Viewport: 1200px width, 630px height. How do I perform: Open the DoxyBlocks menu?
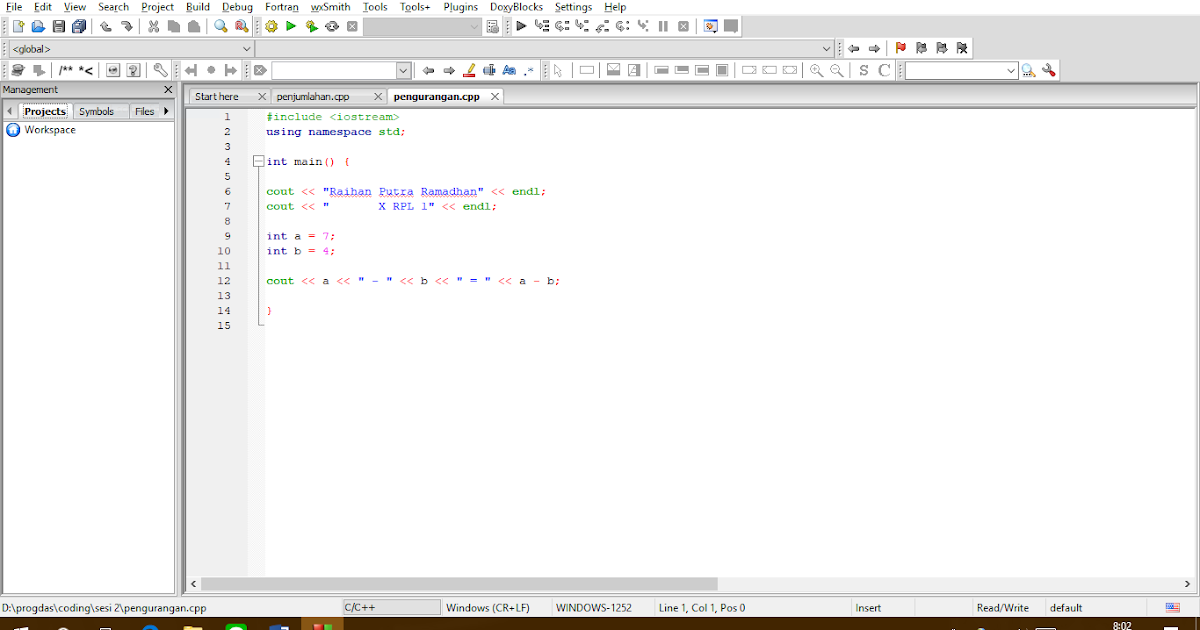click(516, 7)
